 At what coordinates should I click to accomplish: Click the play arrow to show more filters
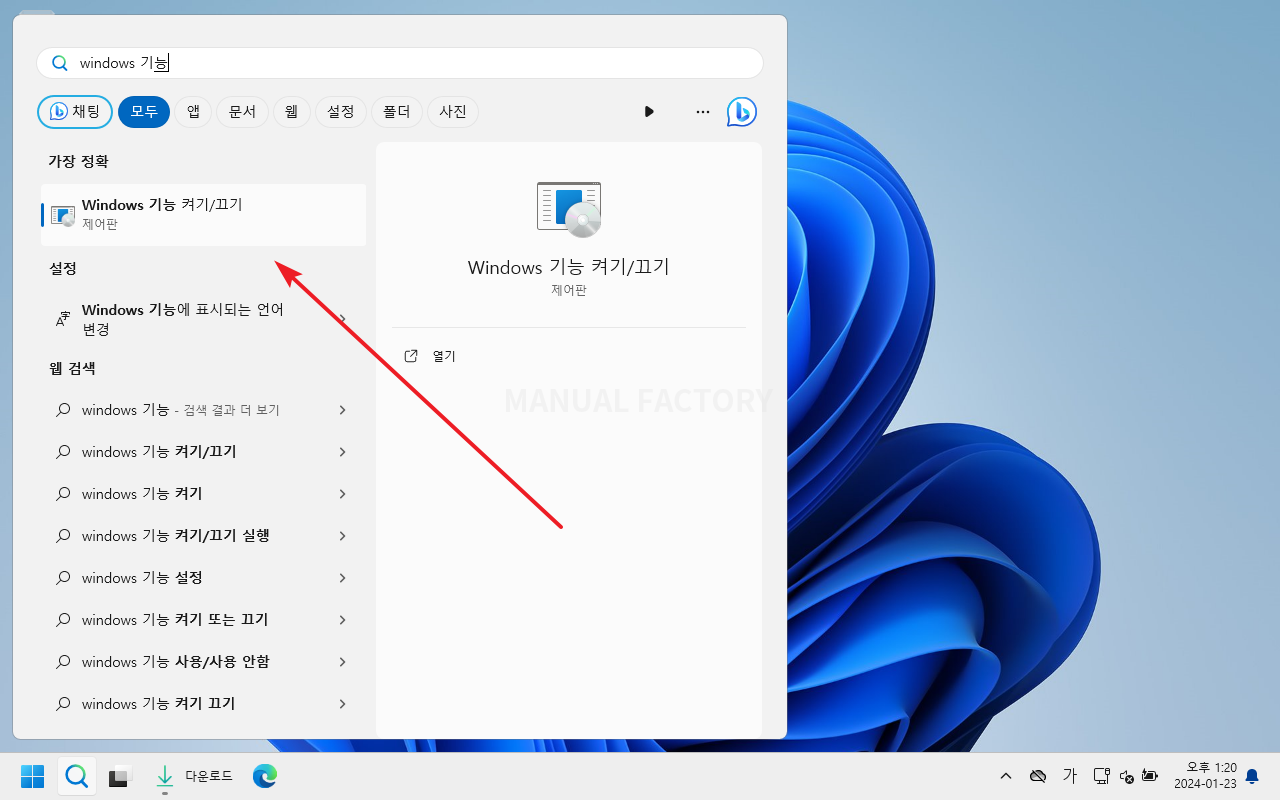coord(649,112)
